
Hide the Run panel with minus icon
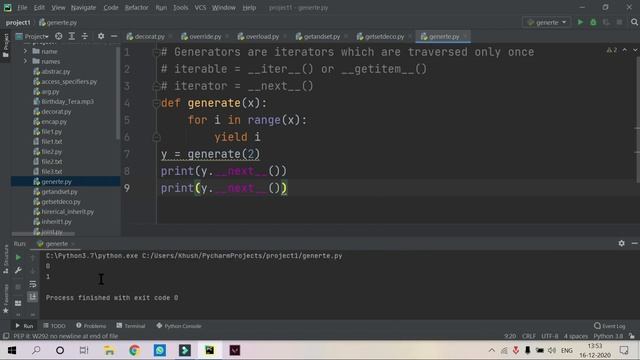point(634,243)
